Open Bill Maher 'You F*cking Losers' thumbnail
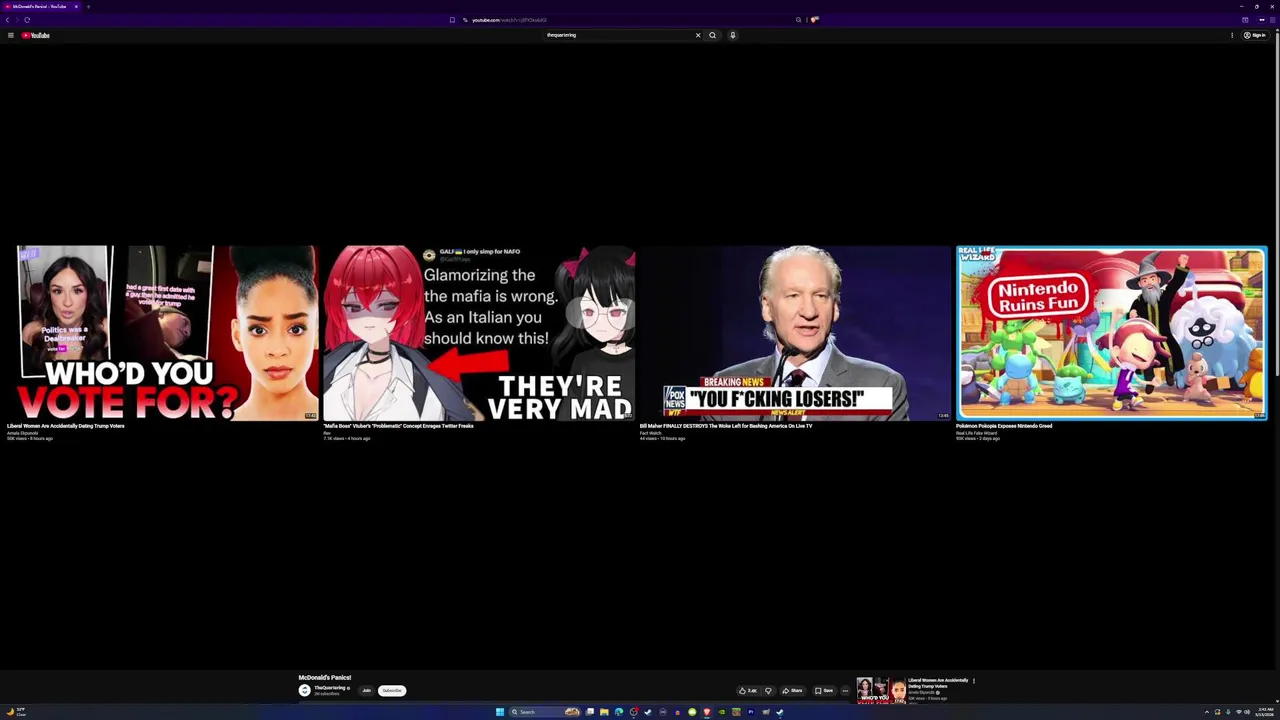Image resolution: width=1280 pixels, height=720 pixels. [x=795, y=333]
